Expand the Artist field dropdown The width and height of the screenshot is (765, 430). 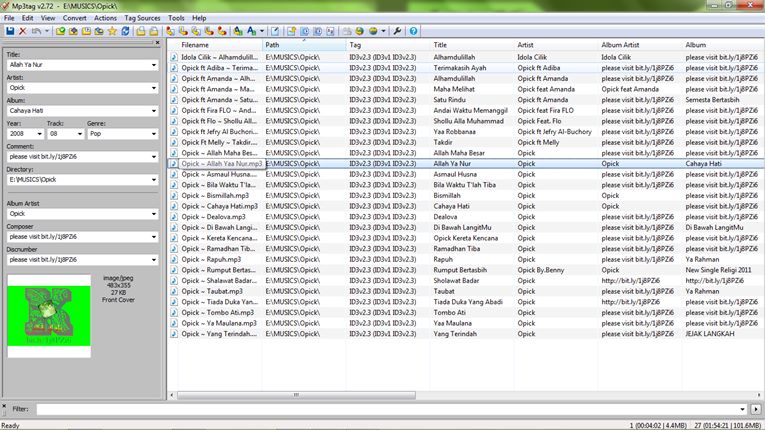point(154,88)
